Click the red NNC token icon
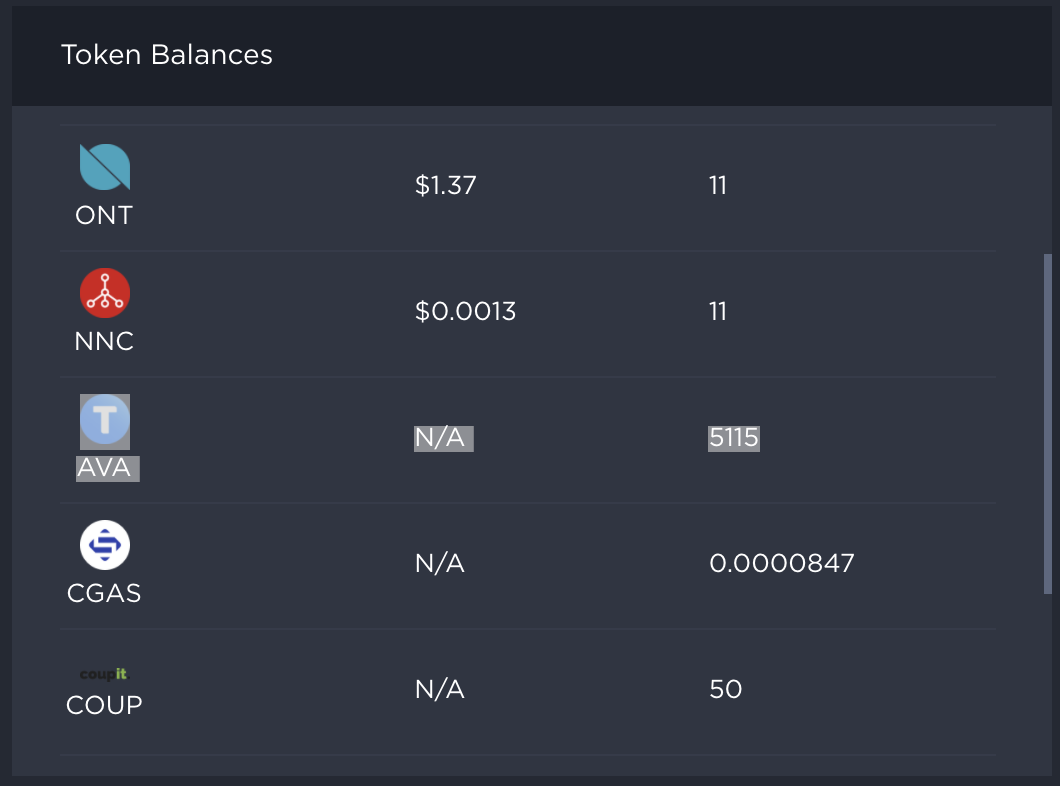This screenshot has height=786, width=1060. (105, 293)
